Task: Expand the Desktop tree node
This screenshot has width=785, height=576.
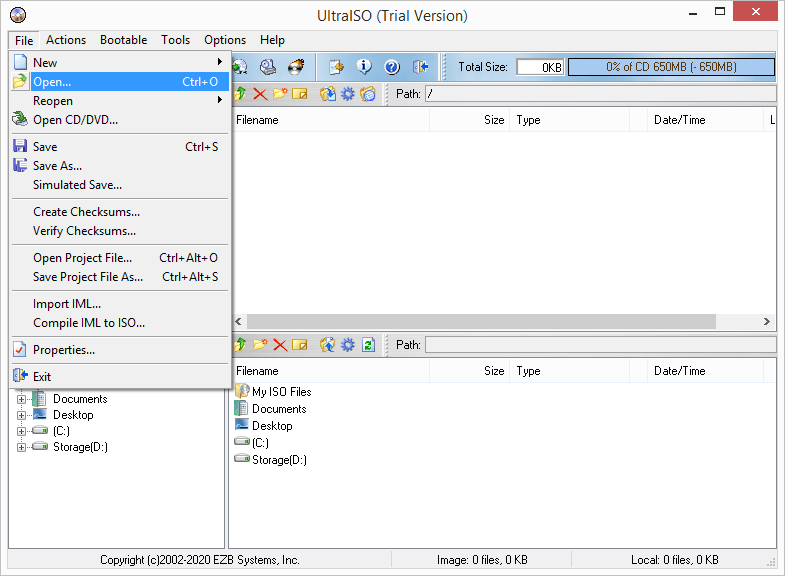Action: click(21, 415)
